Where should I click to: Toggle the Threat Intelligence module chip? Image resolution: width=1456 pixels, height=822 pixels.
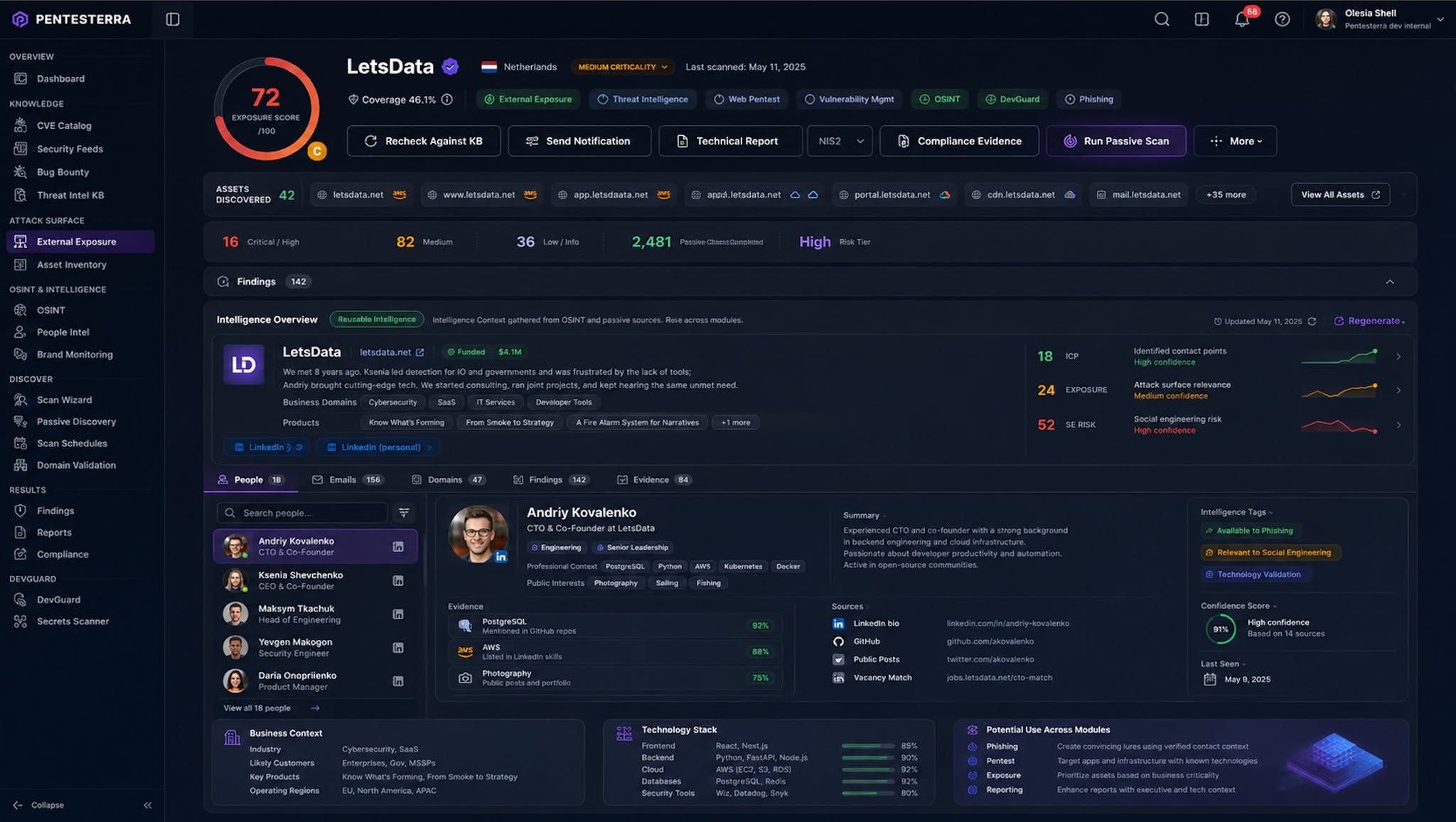(643, 100)
